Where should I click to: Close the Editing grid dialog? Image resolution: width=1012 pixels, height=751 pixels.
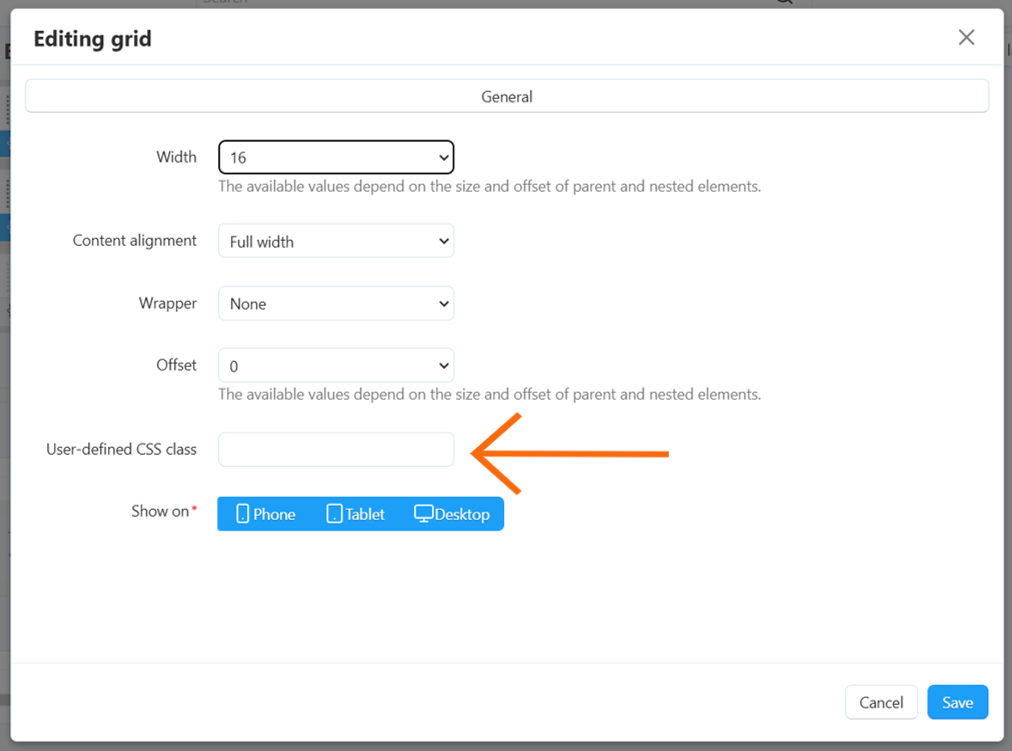pos(966,37)
